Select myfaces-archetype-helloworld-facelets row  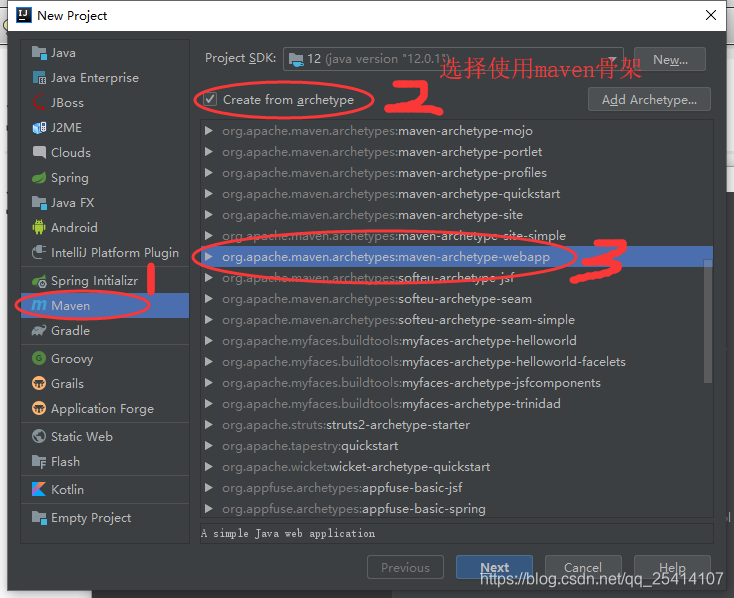pyautogui.click(x=456, y=362)
